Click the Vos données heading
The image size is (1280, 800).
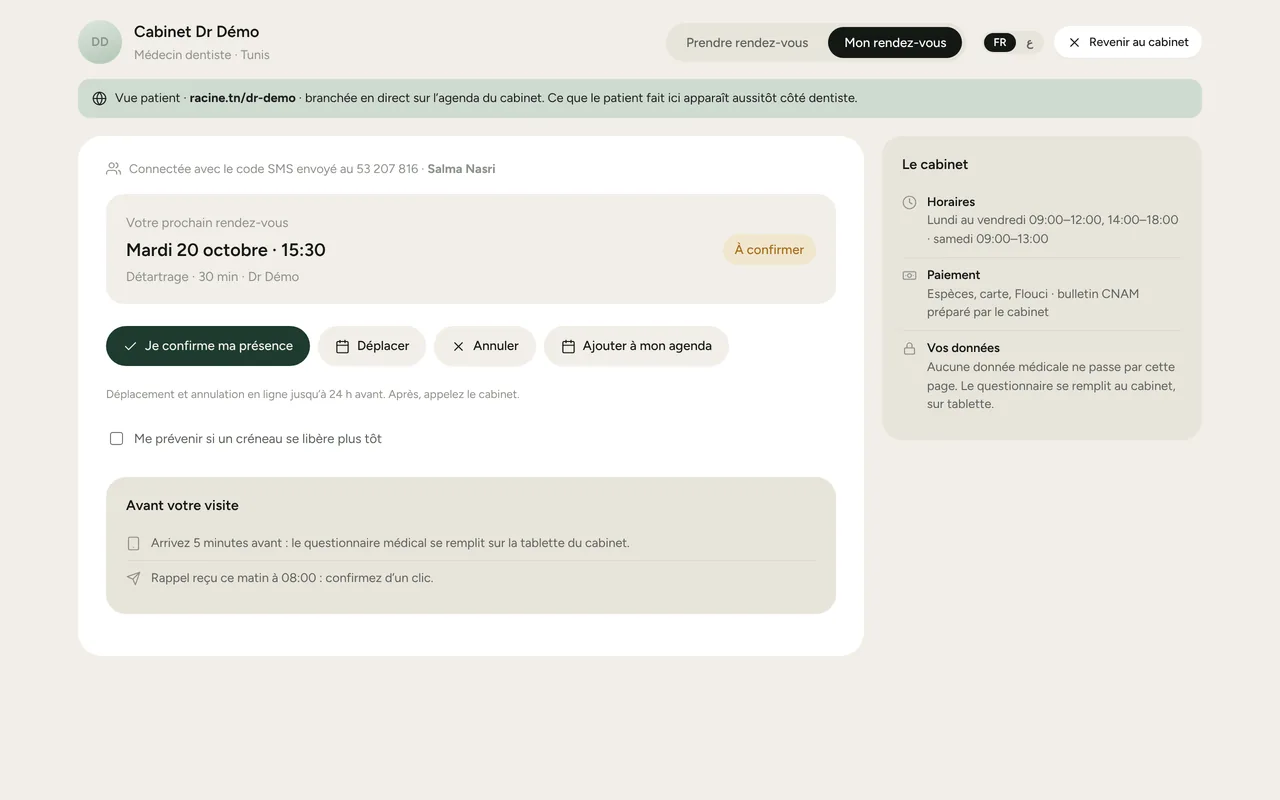[x=963, y=348]
